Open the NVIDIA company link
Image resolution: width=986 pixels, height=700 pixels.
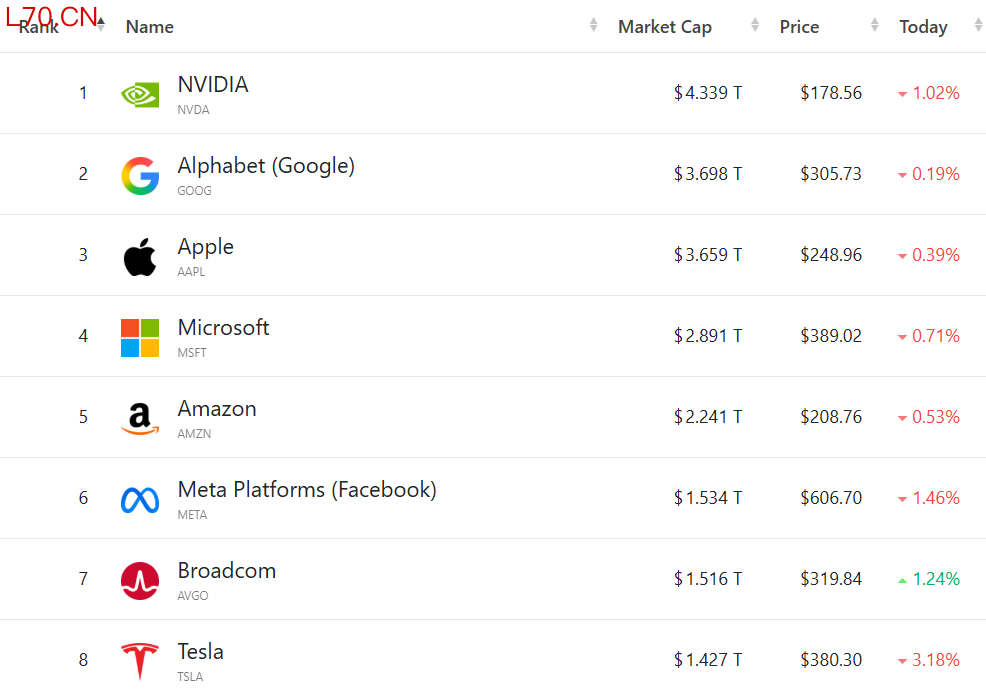[x=213, y=85]
